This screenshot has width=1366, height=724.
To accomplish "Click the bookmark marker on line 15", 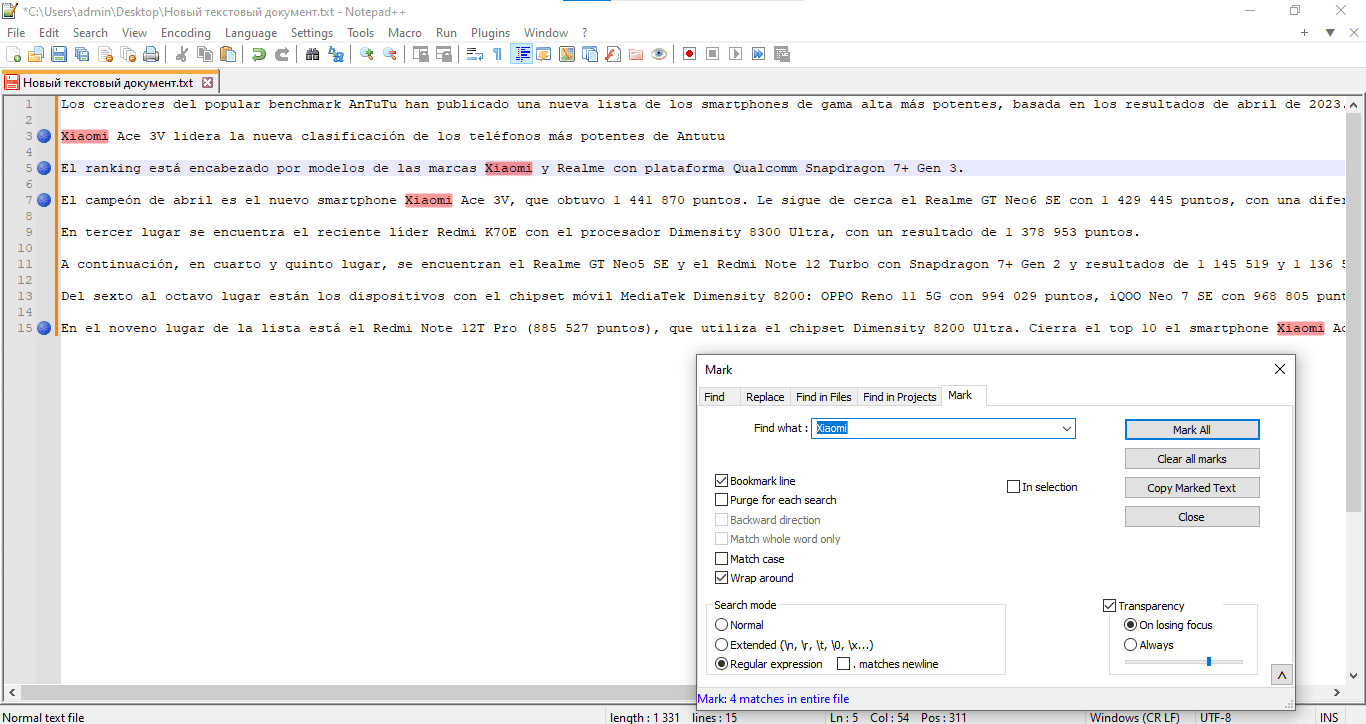I will click(44, 328).
